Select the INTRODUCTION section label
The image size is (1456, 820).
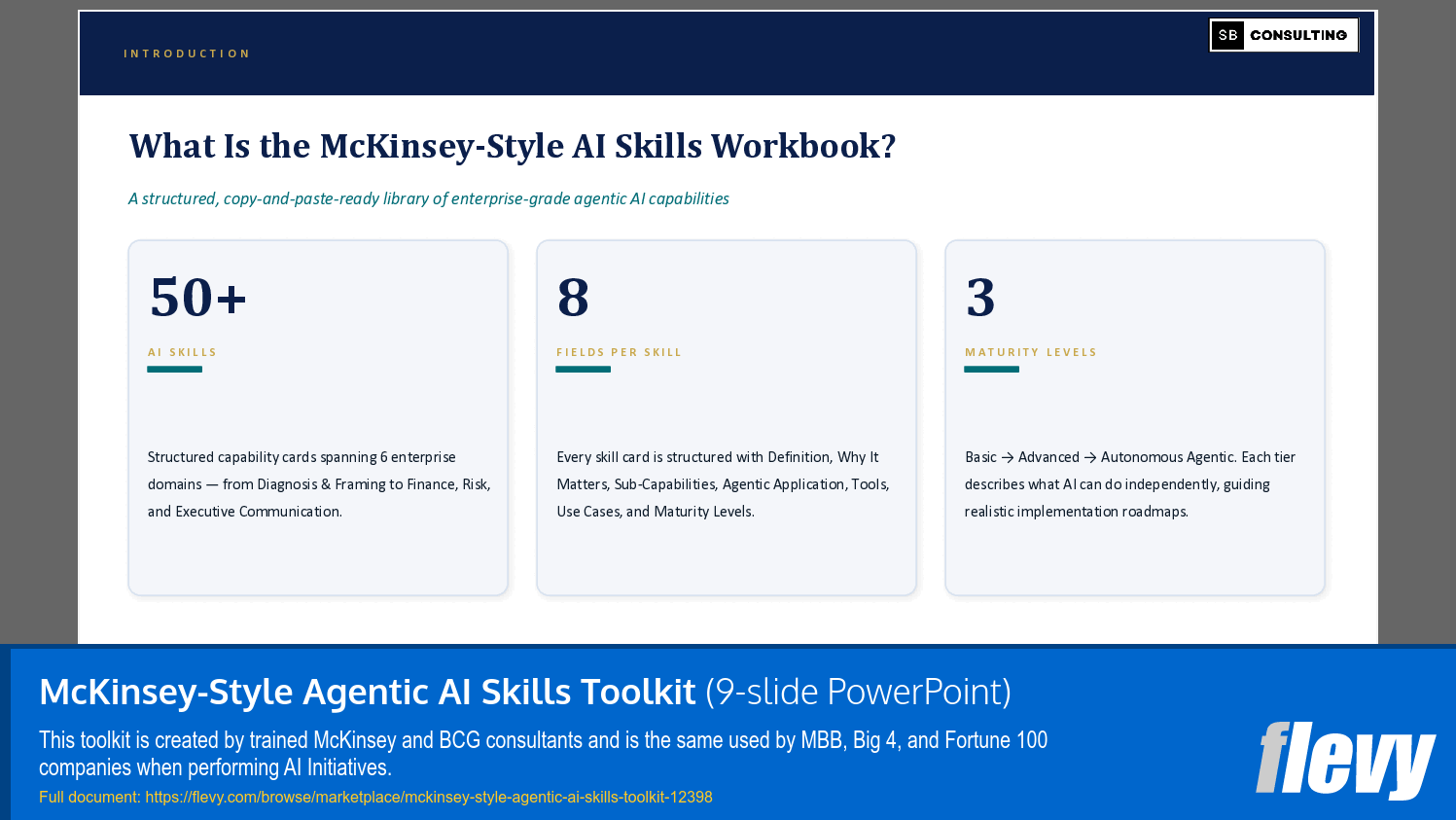click(x=187, y=54)
